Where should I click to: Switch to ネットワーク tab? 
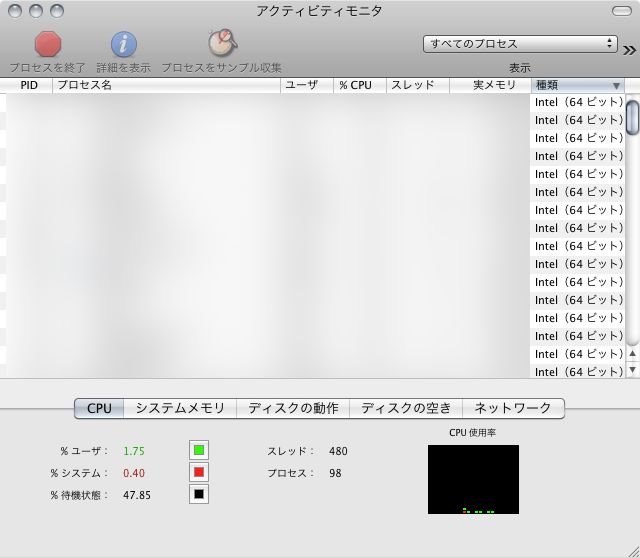point(513,409)
